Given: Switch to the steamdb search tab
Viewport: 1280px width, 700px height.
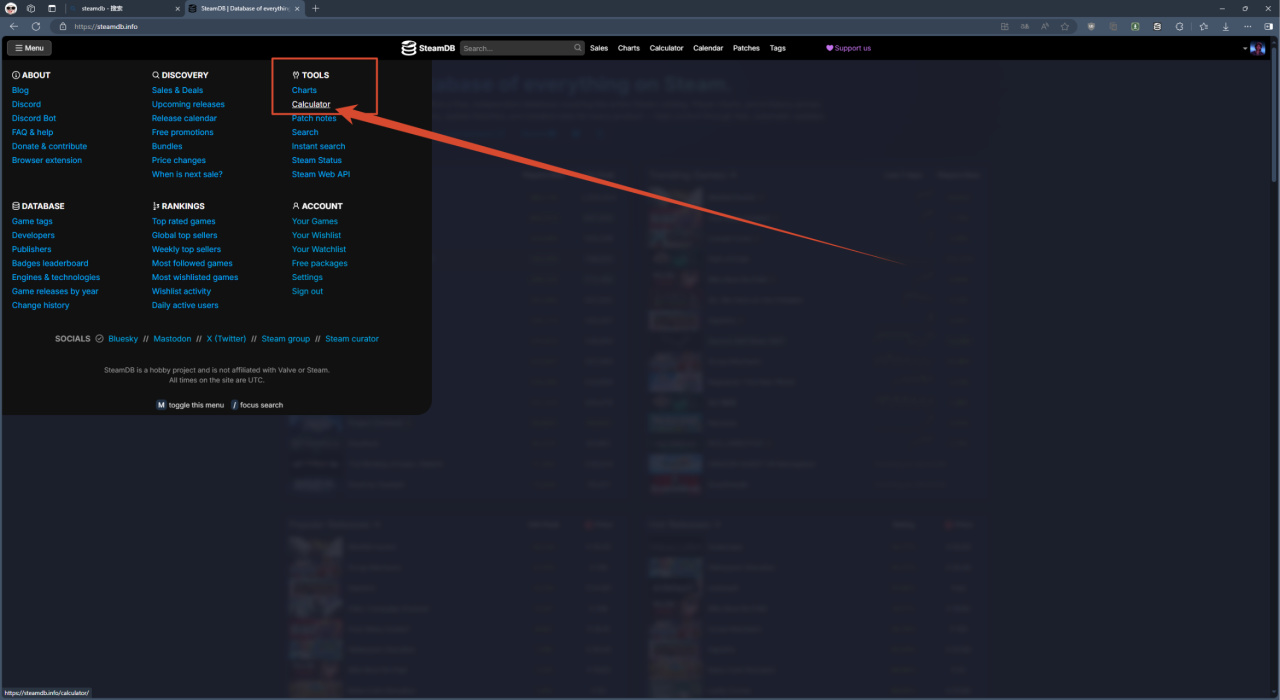Looking at the screenshot, I should [x=125, y=8].
